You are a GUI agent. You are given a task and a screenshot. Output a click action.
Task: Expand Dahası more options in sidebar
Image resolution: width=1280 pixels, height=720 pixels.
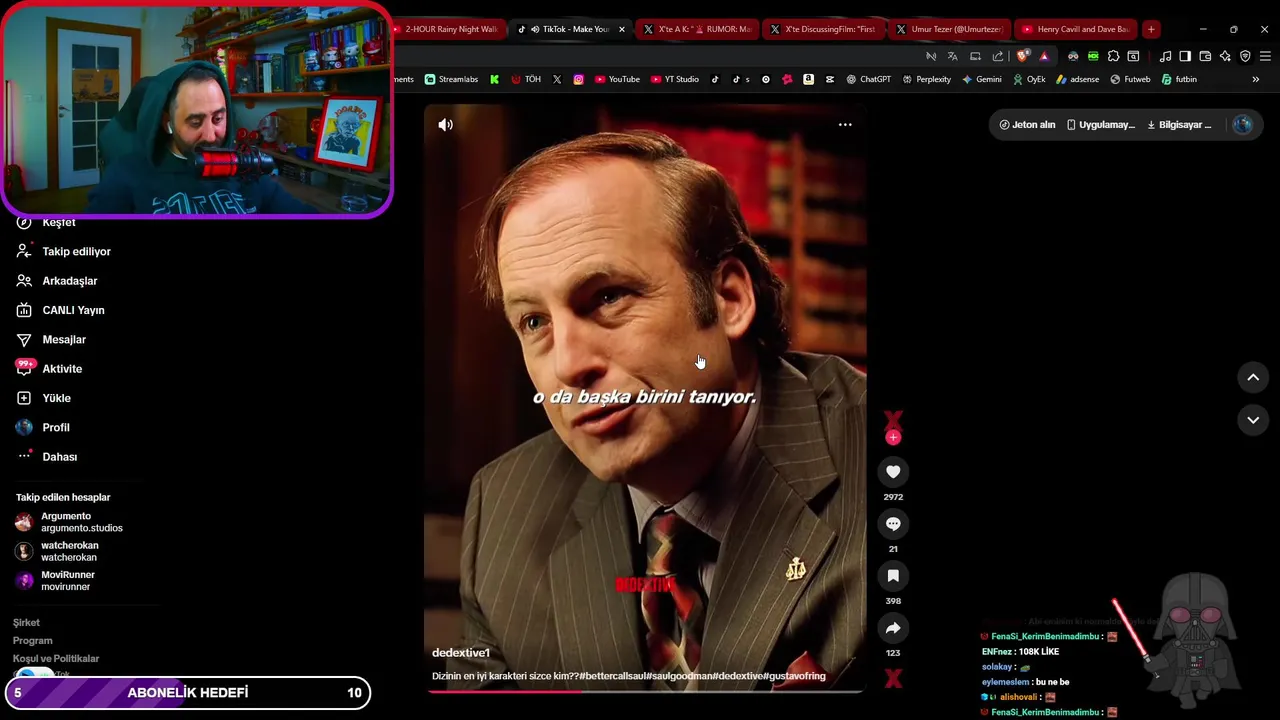pyautogui.click(x=47, y=457)
